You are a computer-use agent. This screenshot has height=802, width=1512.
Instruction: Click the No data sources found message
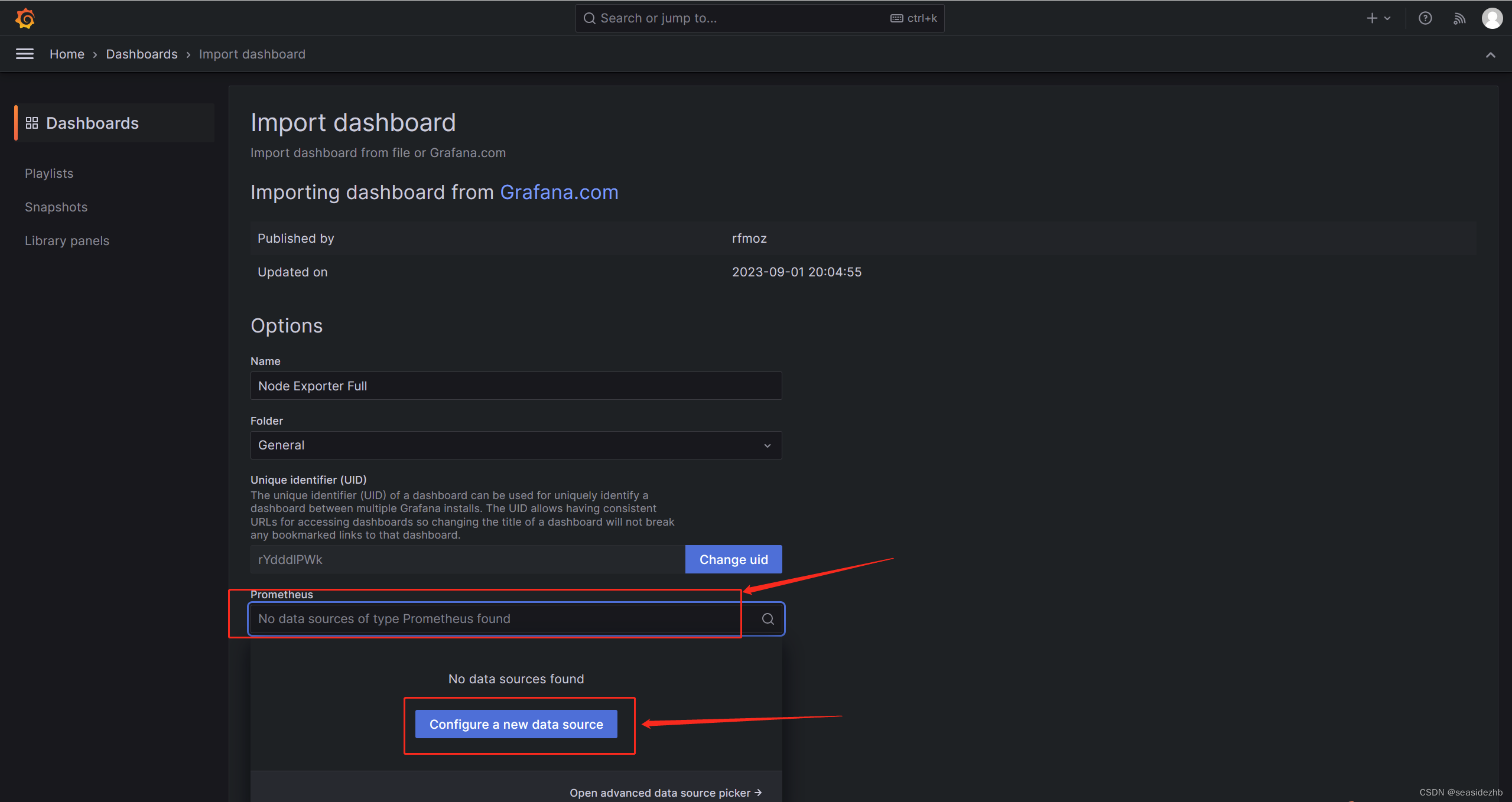pyautogui.click(x=516, y=679)
